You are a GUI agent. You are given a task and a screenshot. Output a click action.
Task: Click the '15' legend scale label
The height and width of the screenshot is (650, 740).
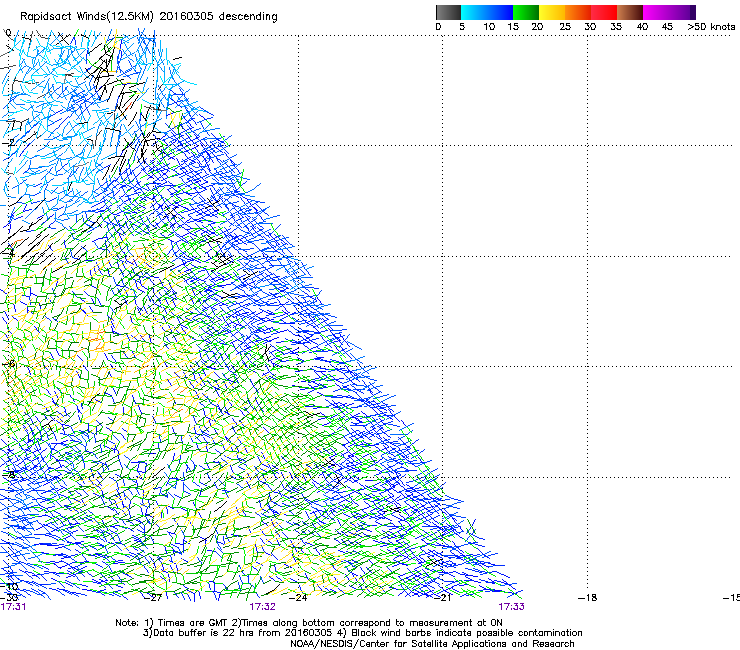tap(513, 27)
